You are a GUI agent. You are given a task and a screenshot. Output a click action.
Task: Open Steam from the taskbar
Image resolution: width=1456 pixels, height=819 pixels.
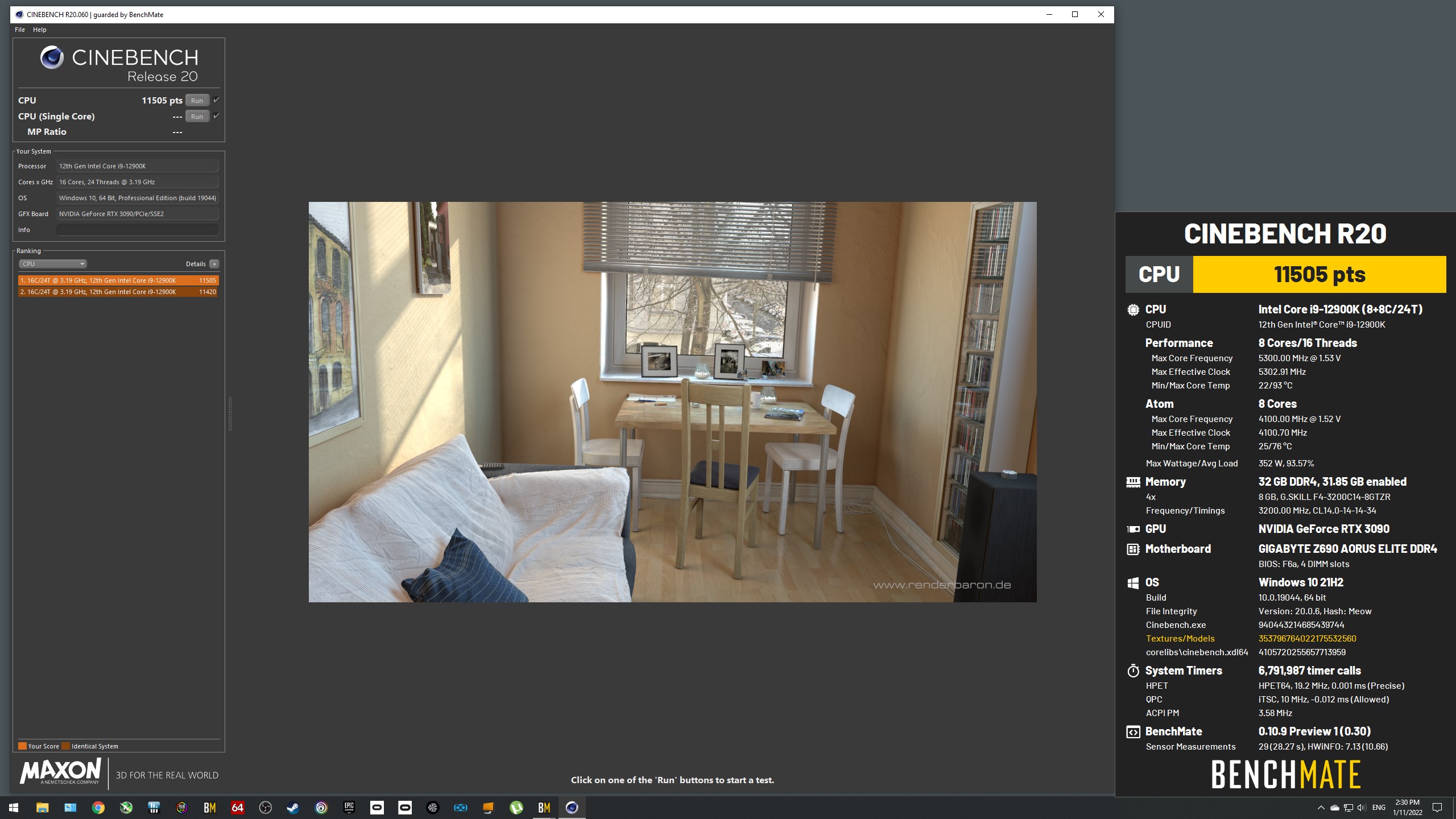[x=293, y=808]
